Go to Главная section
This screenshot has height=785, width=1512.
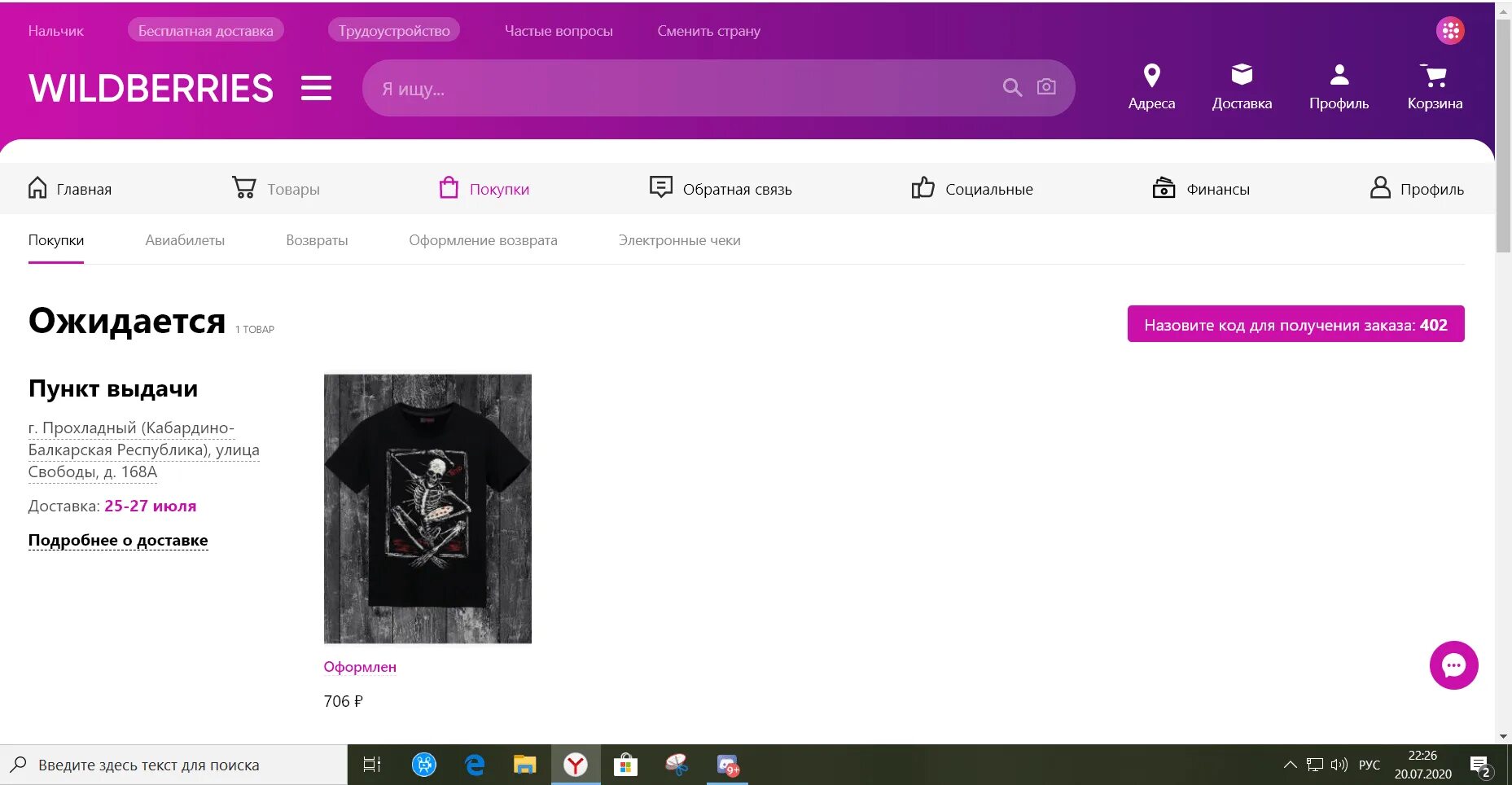click(x=69, y=189)
